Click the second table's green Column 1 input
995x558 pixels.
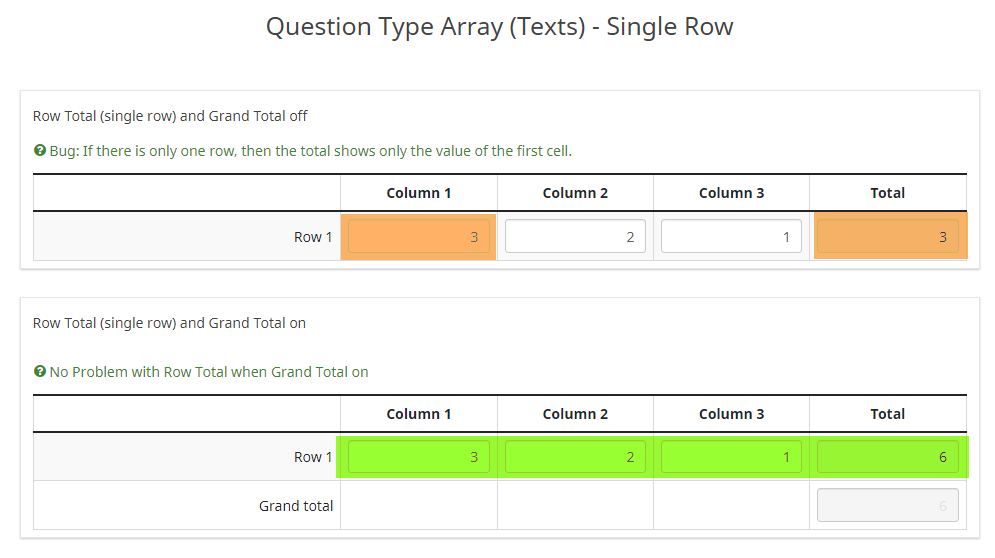click(419, 457)
